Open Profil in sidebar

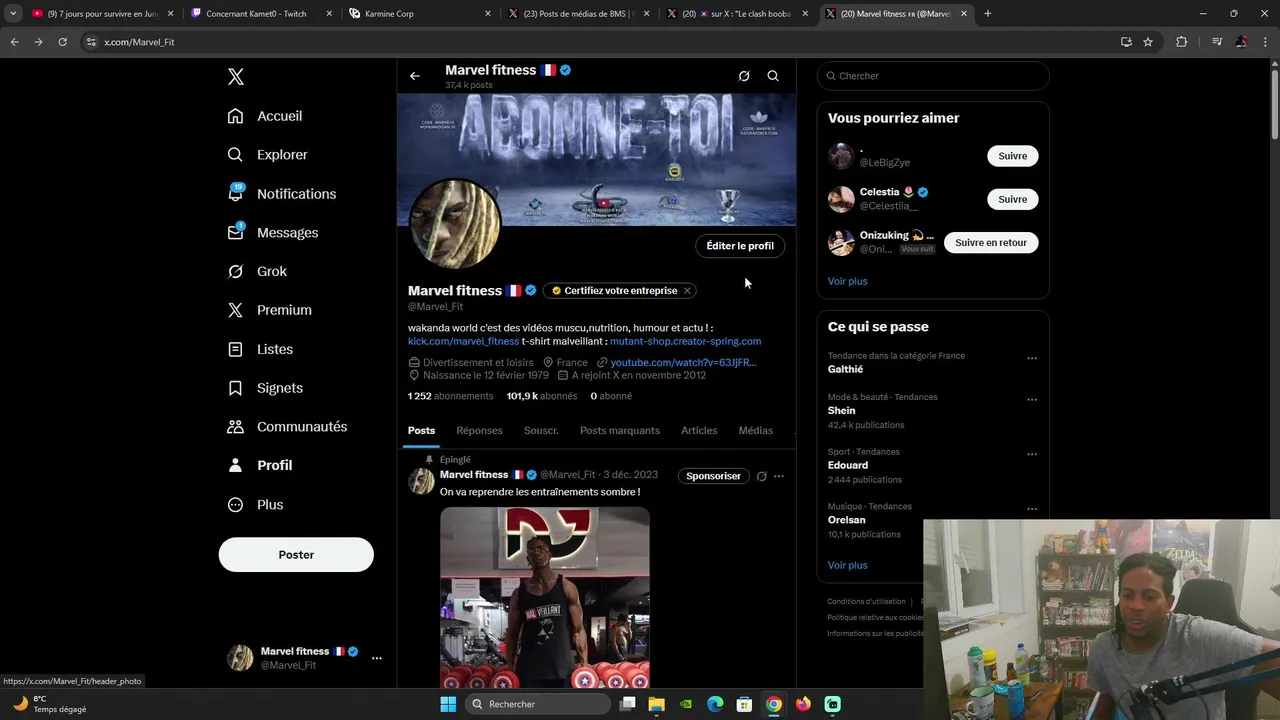(x=260, y=465)
